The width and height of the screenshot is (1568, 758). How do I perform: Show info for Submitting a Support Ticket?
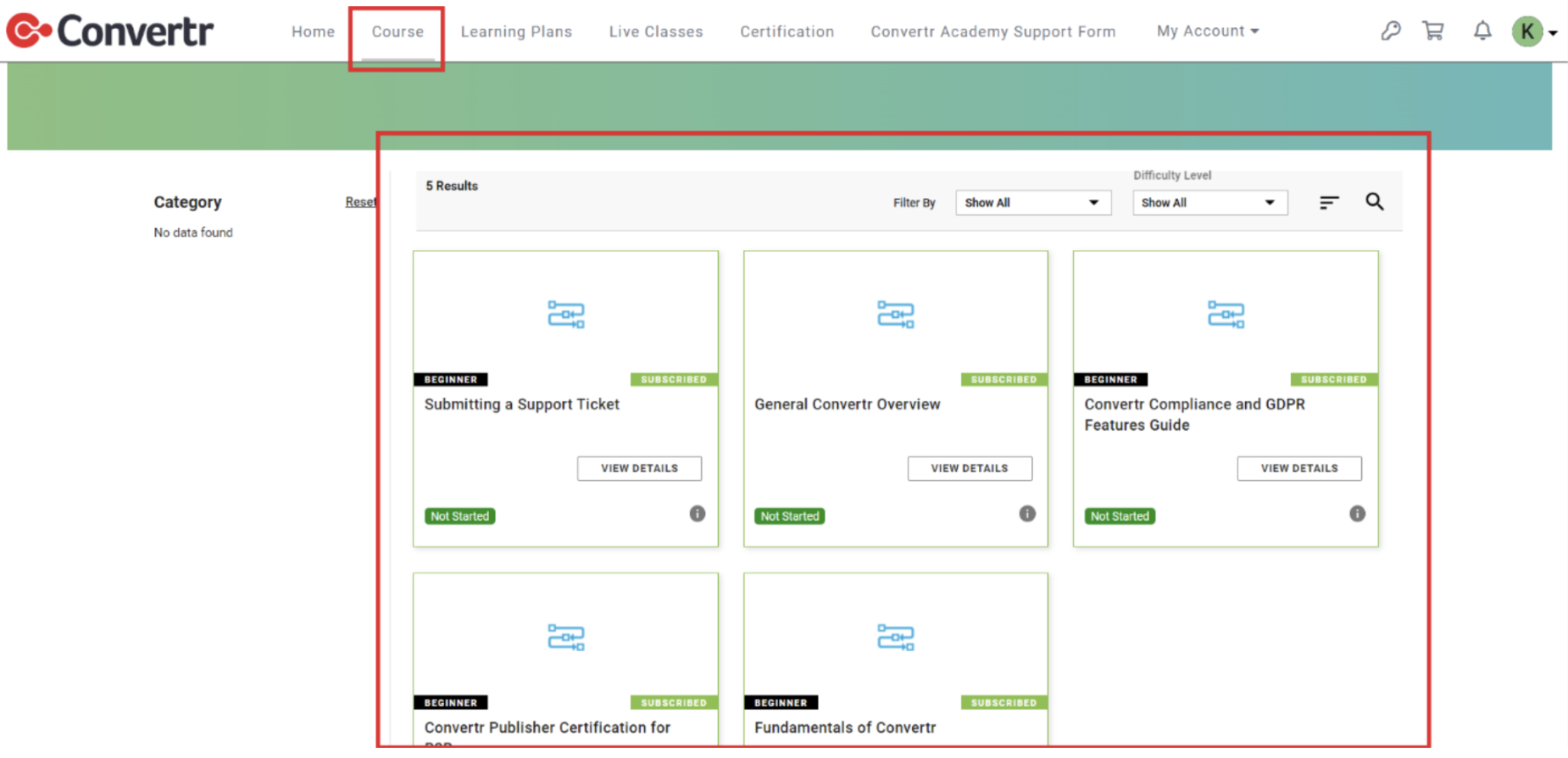point(698,514)
